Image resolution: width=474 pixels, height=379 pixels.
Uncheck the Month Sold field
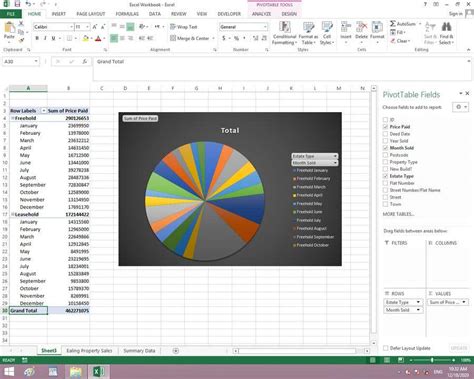(x=385, y=148)
